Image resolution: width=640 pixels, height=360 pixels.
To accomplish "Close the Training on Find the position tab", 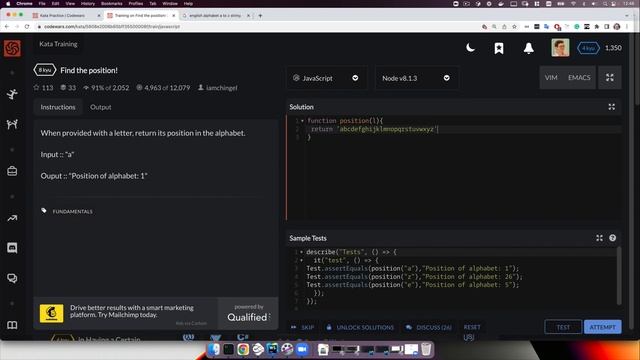I will click(173, 16).
